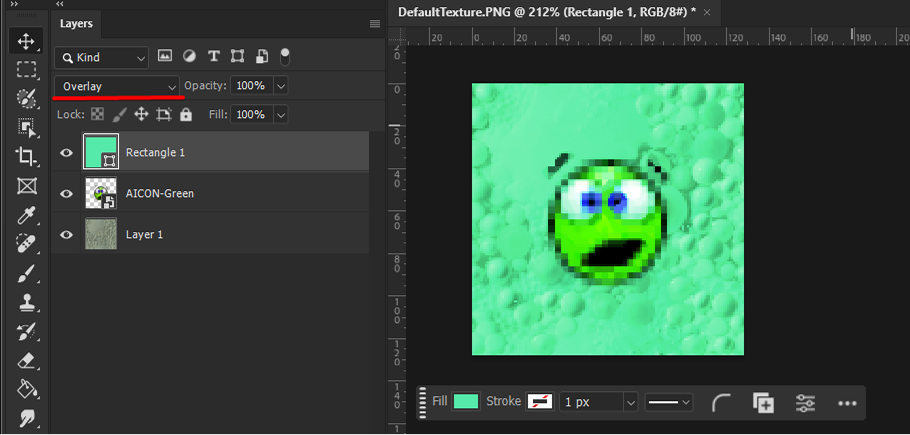Toggle visibility of AICON-Green layer
The width and height of the screenshot is (910, 435).
67,194
